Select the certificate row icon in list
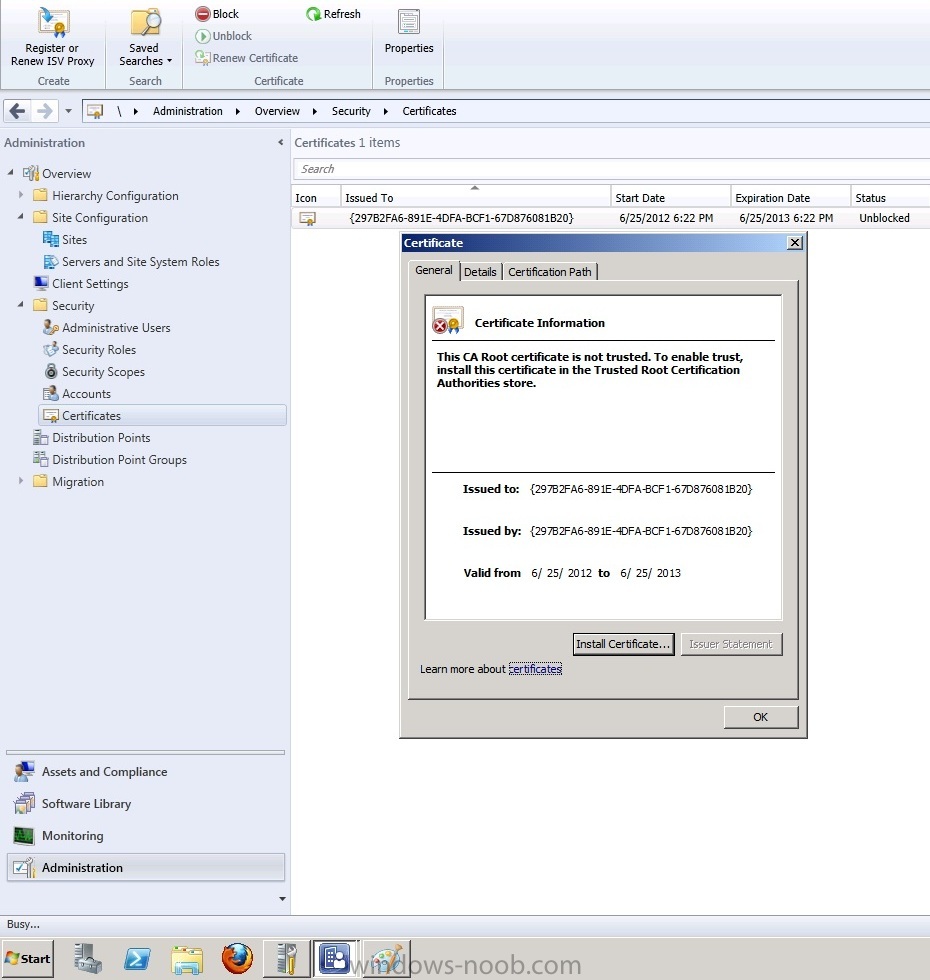The height and width of the screenshot is (980, 930). (308, 218)
